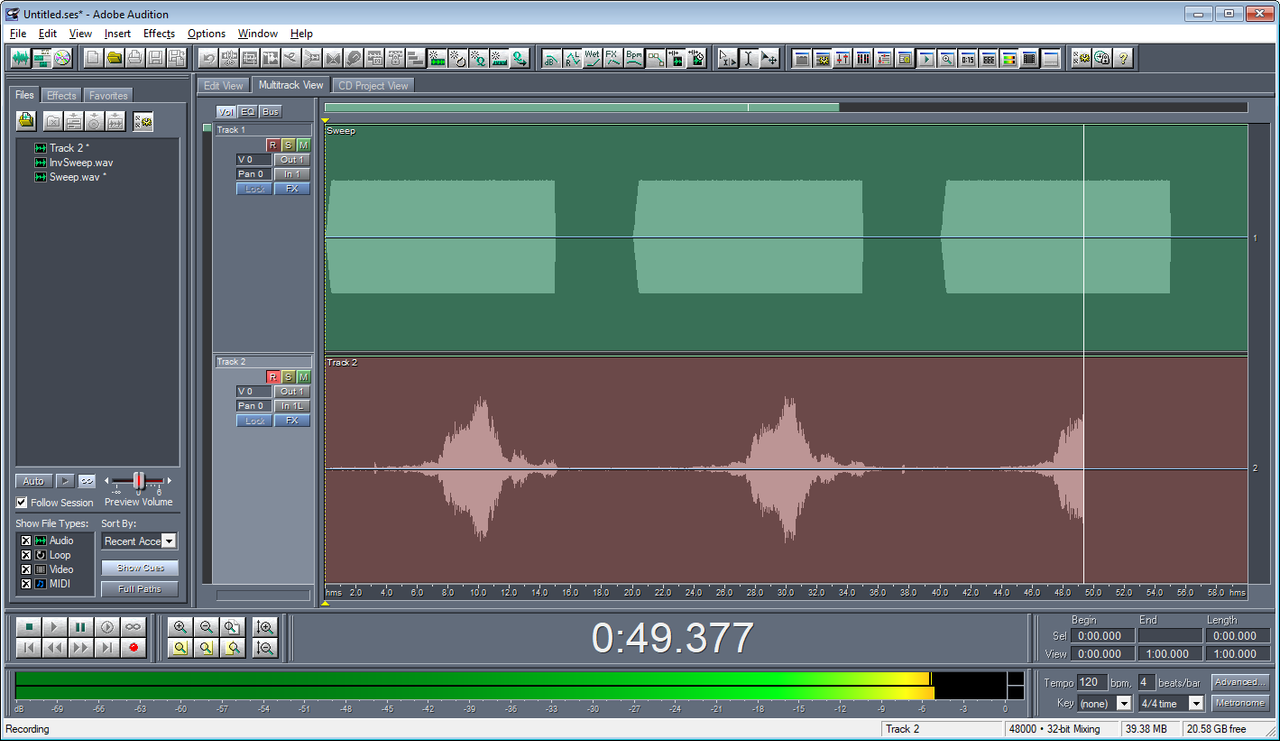The image size is (1280, 741).
Task: Uncheck the Audio file type checkbox
Action: [x=26, y=541]
